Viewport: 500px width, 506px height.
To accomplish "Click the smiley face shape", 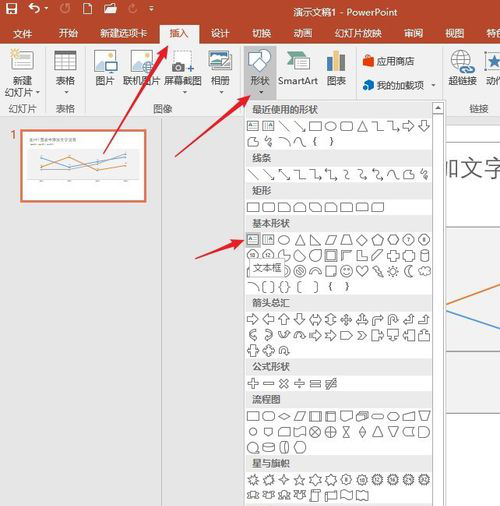I will 346,271.
